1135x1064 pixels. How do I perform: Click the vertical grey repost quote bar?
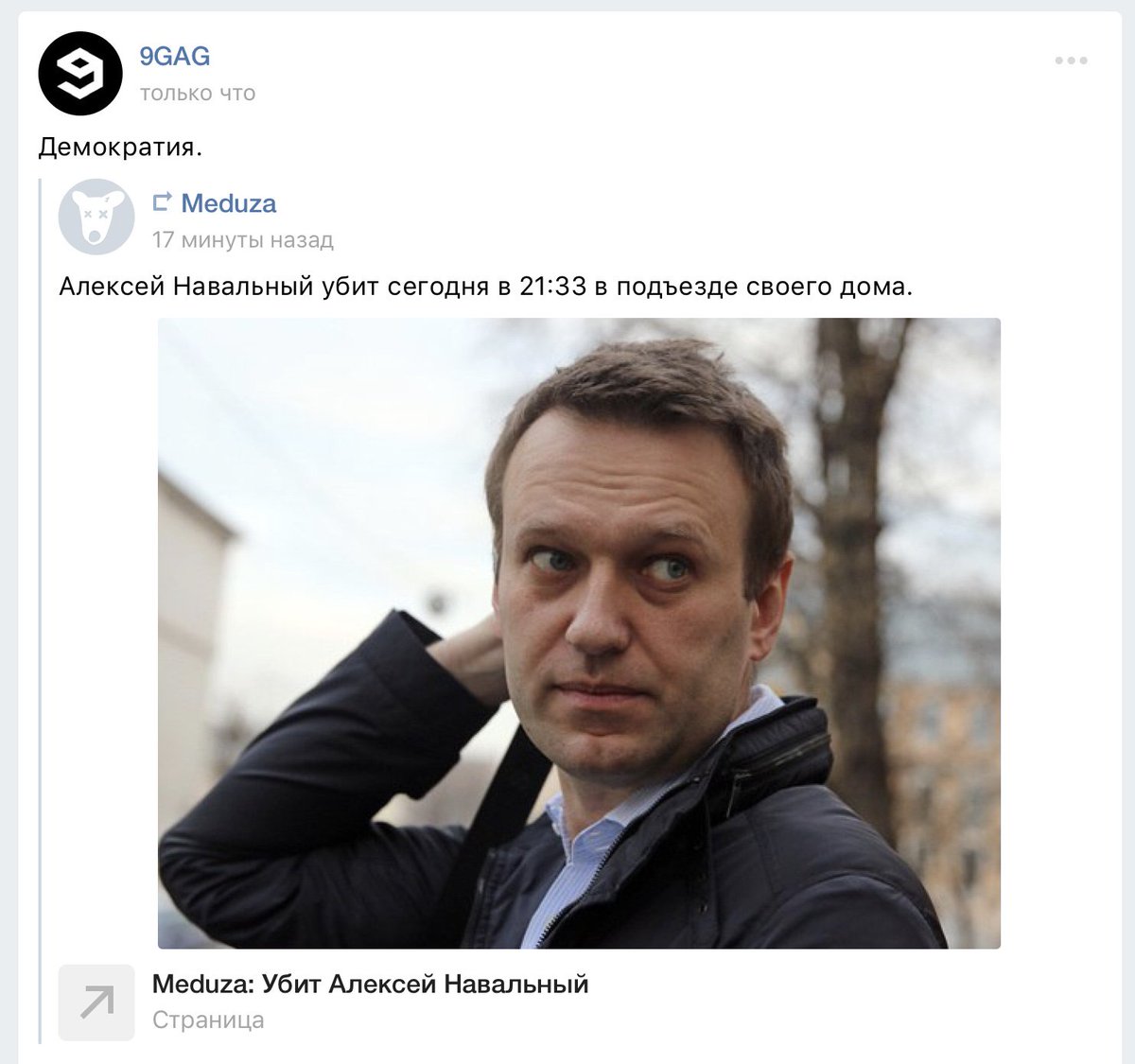40,610
